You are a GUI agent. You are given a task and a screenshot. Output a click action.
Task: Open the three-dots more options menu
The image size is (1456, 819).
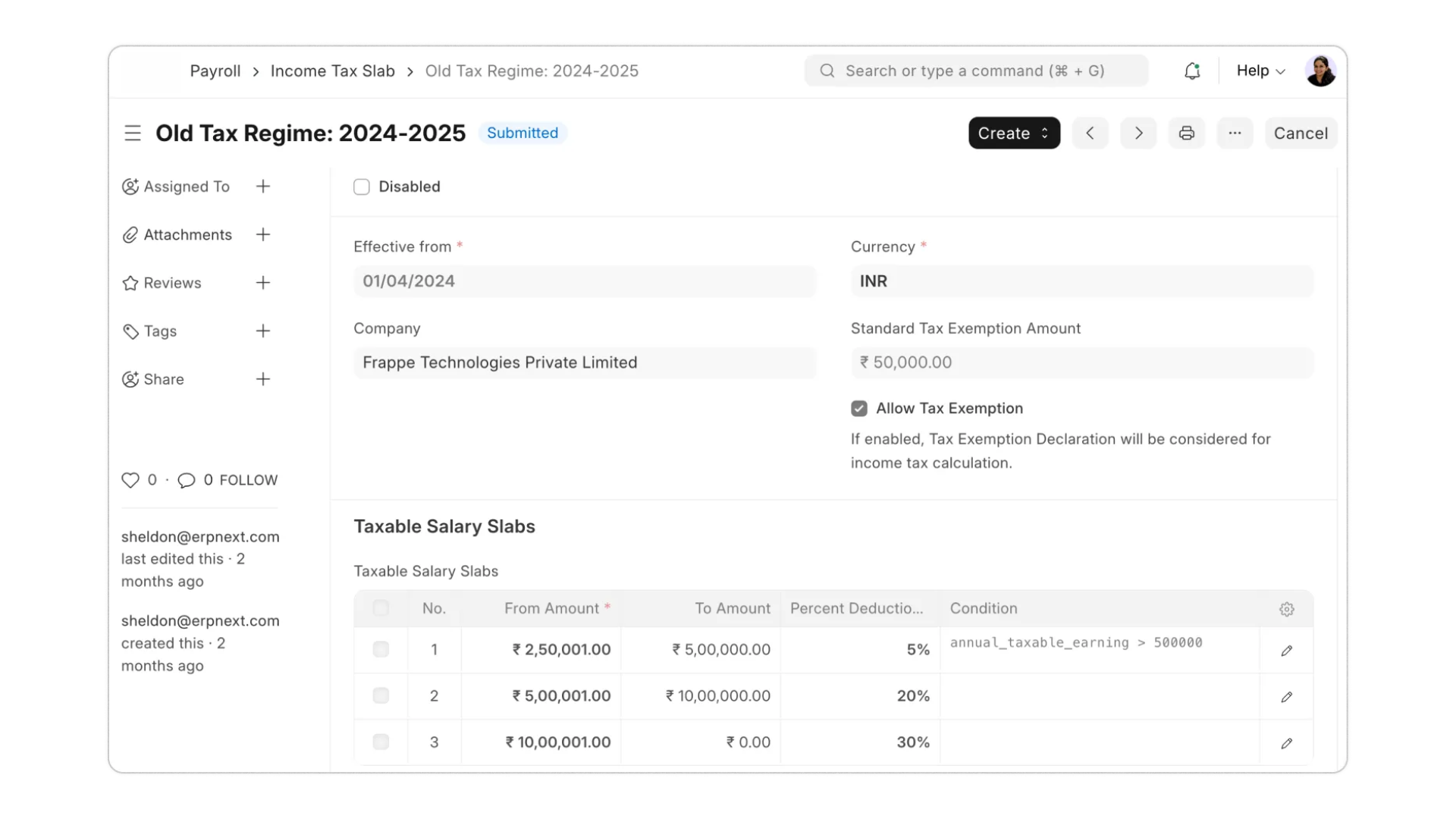[1235, 133]
